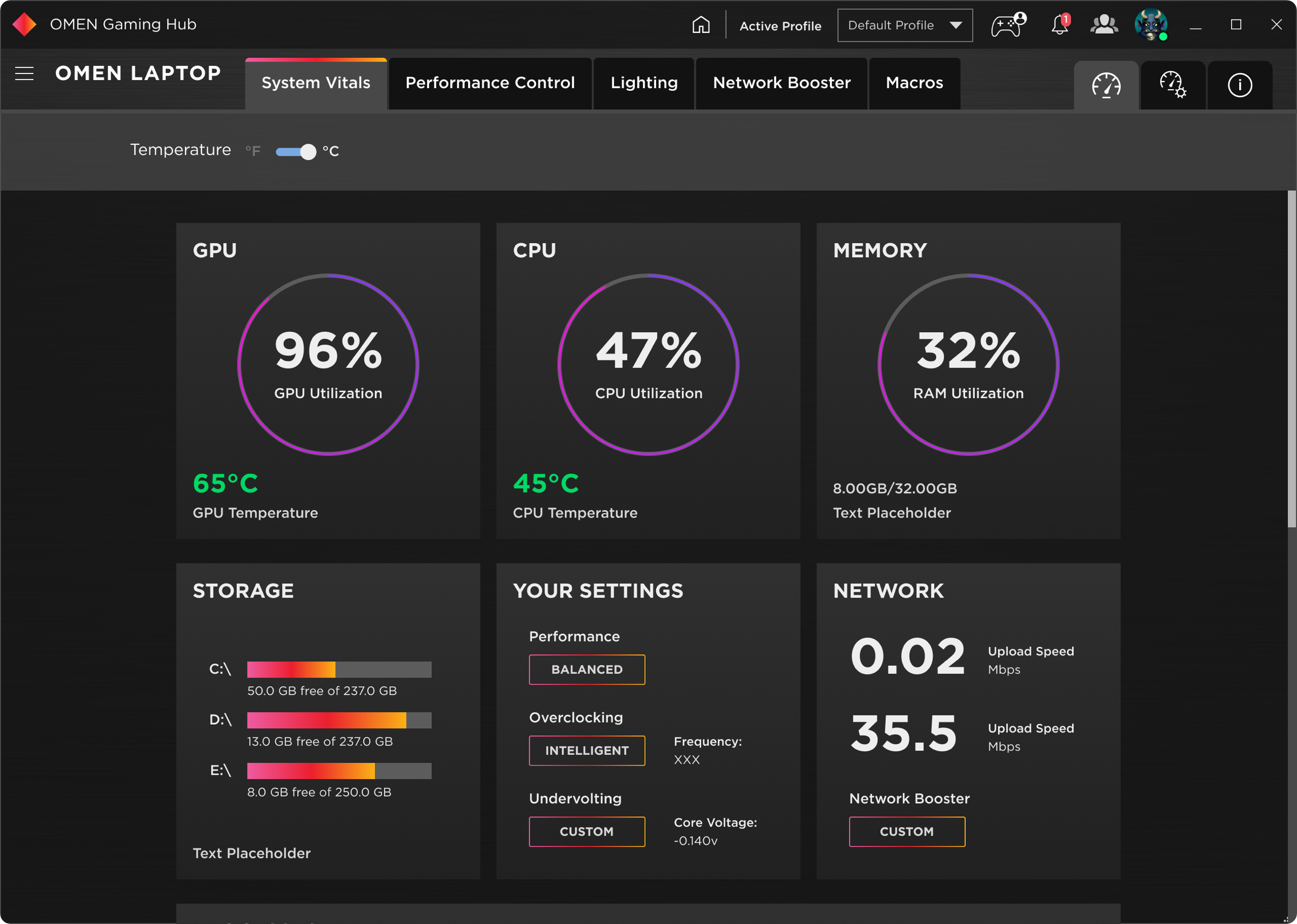Viewport: 1297px width, 924px height.
Task: Click the vertical scrollbar on right
Action: (x=1291, y=358)
